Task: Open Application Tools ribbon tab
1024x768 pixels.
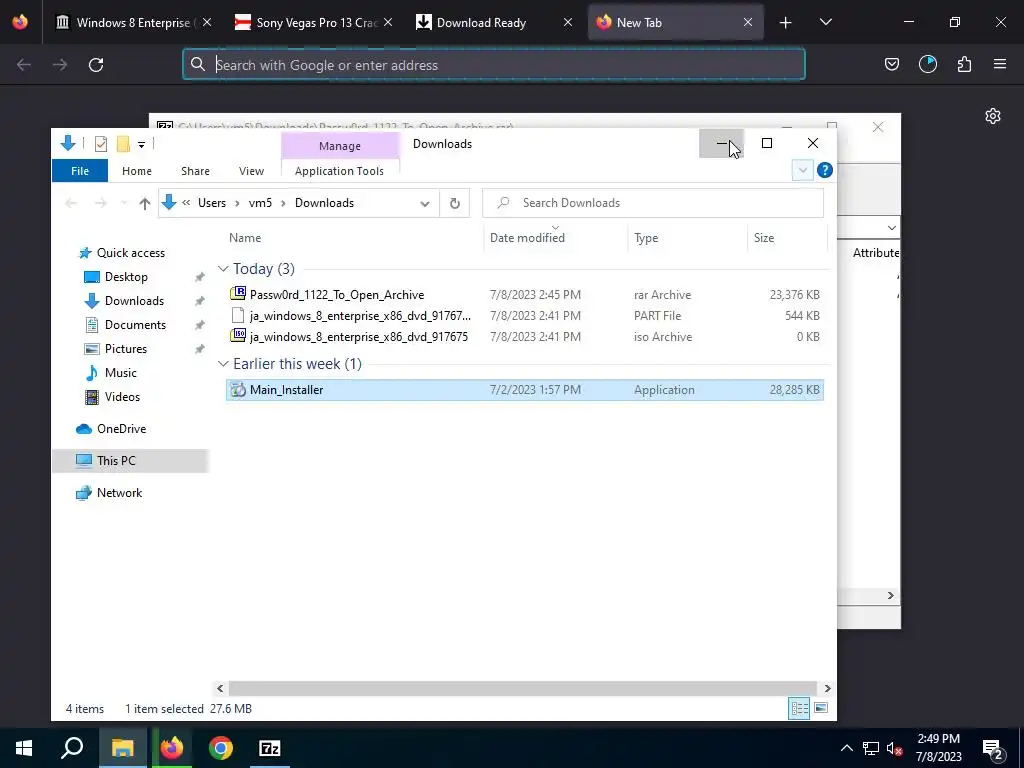Action: coord(340,171)
